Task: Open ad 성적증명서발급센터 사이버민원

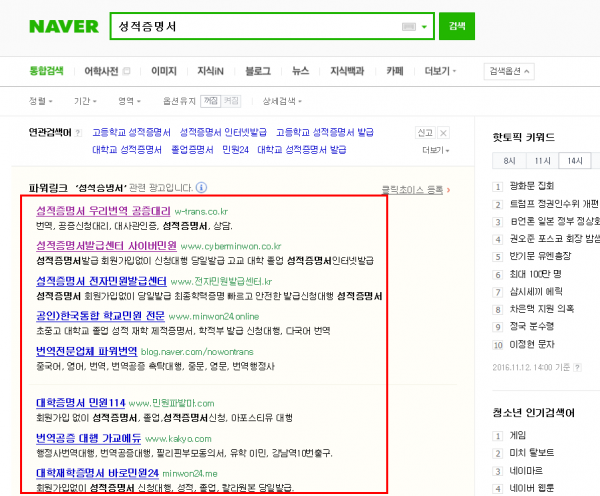Action: coord(106,246)
